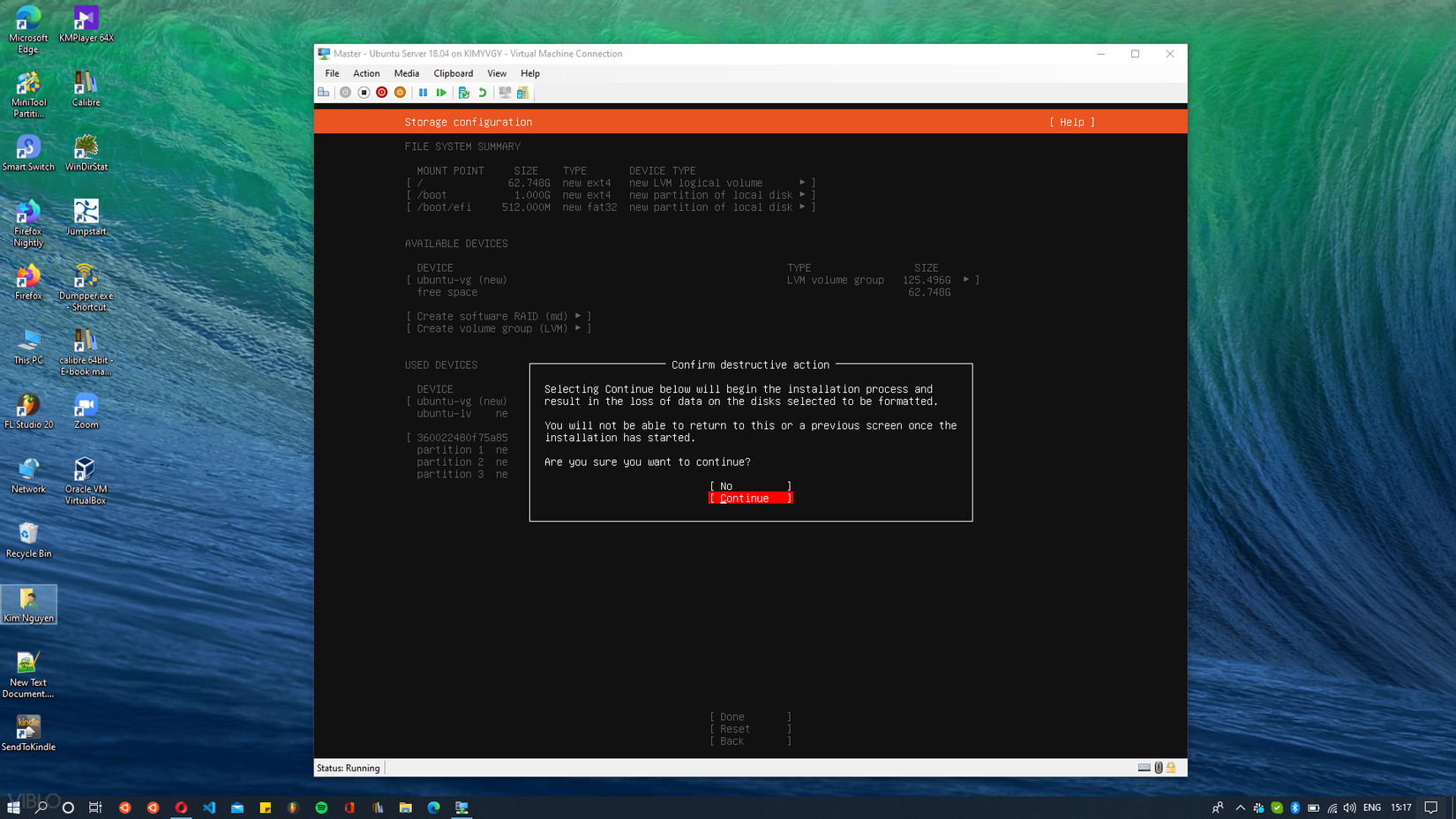This screenshot has width=1456, height=819.
Task: Click the Turn Off (stop) toolbar icon
Action: click(x=364, y=93)
